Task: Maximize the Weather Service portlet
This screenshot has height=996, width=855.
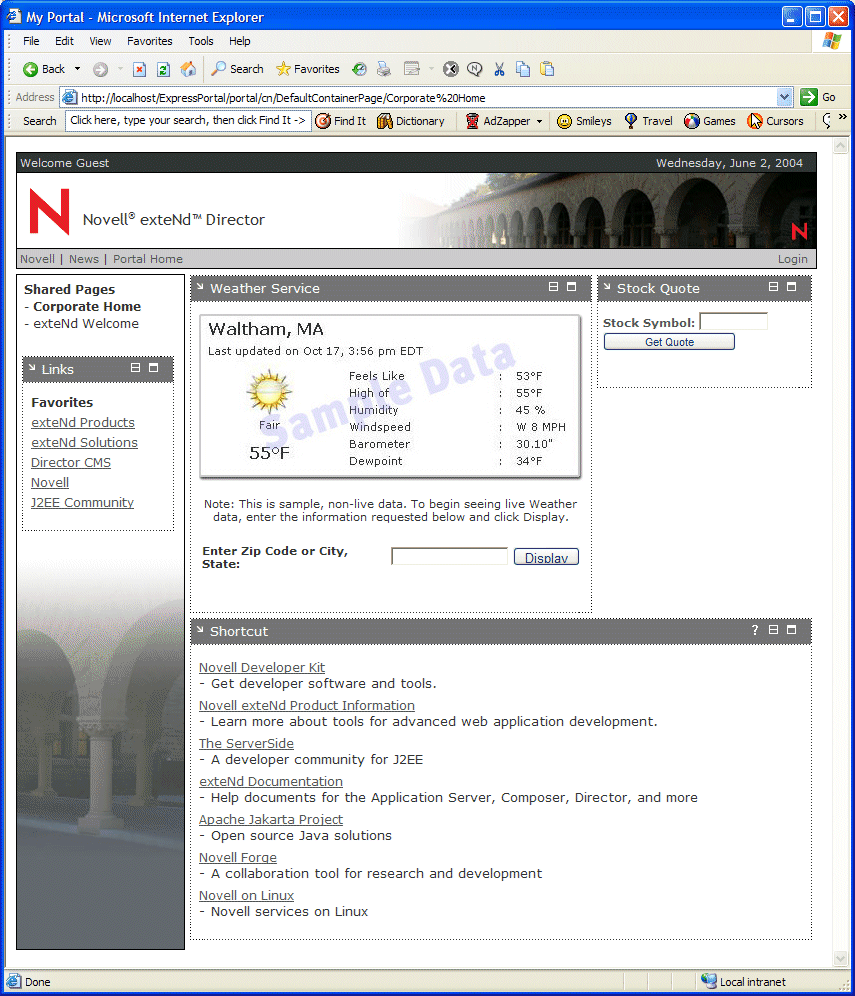Action: coord(572,287)
